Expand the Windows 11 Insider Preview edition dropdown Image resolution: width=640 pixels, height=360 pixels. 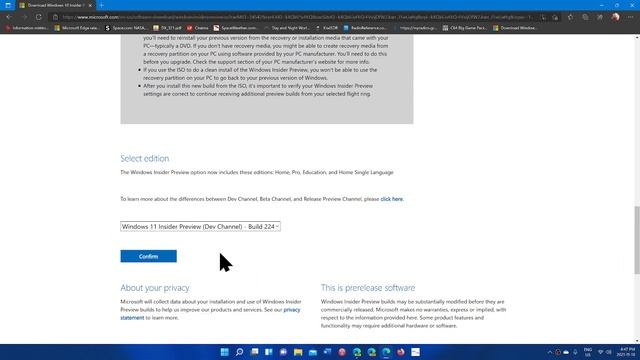tap(200, 226)
